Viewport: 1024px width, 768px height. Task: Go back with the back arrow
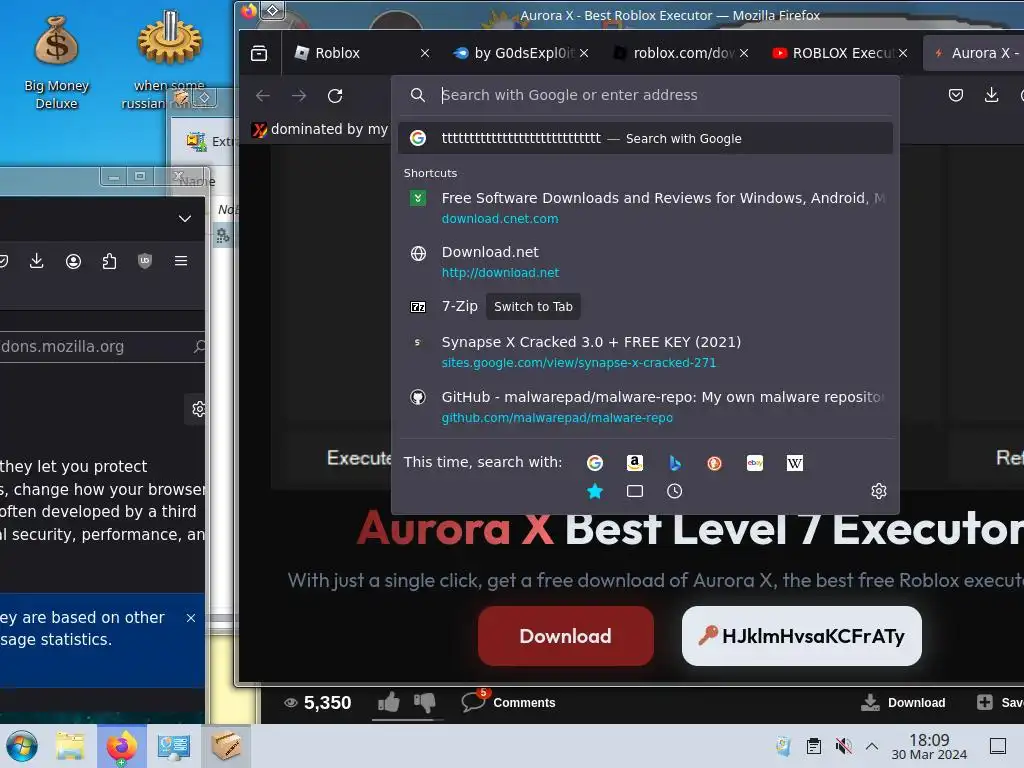coord(263,96)
